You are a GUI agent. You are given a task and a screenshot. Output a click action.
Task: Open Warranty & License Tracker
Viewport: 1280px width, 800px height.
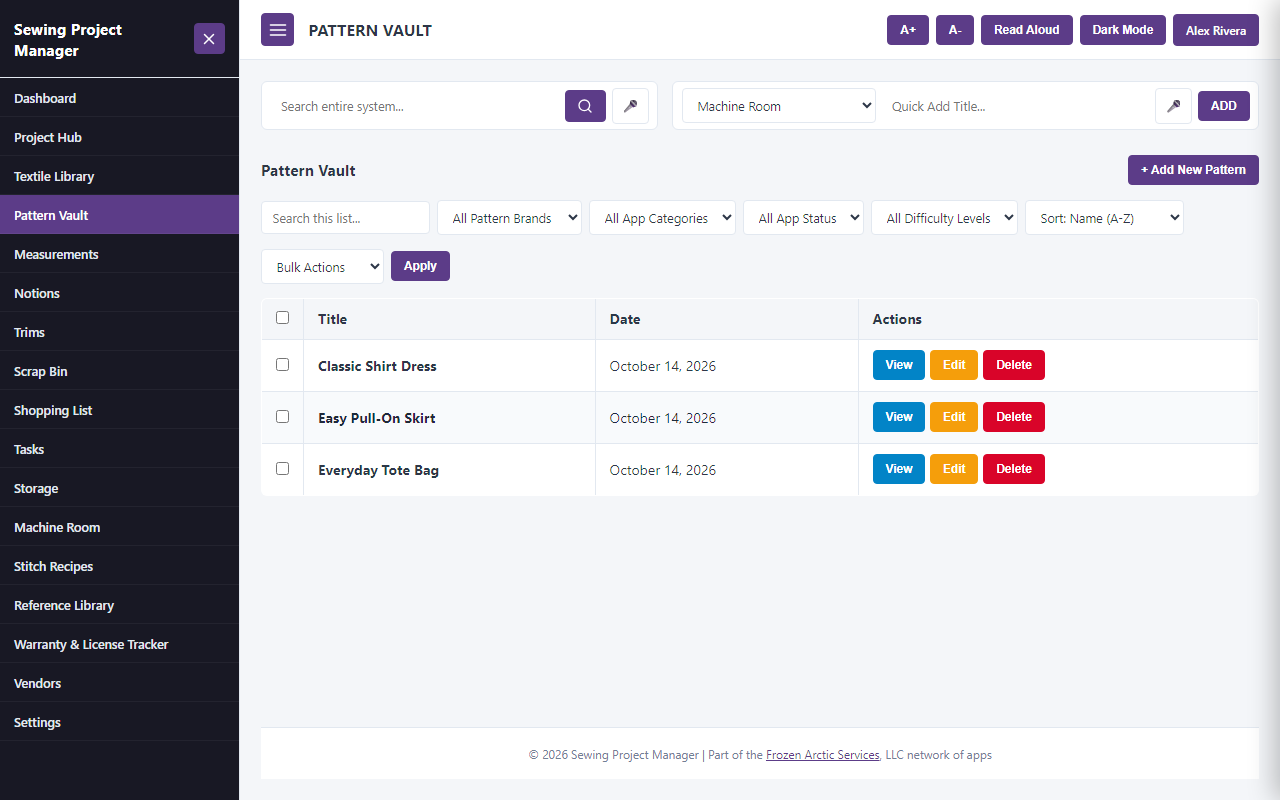coord(119,644)
